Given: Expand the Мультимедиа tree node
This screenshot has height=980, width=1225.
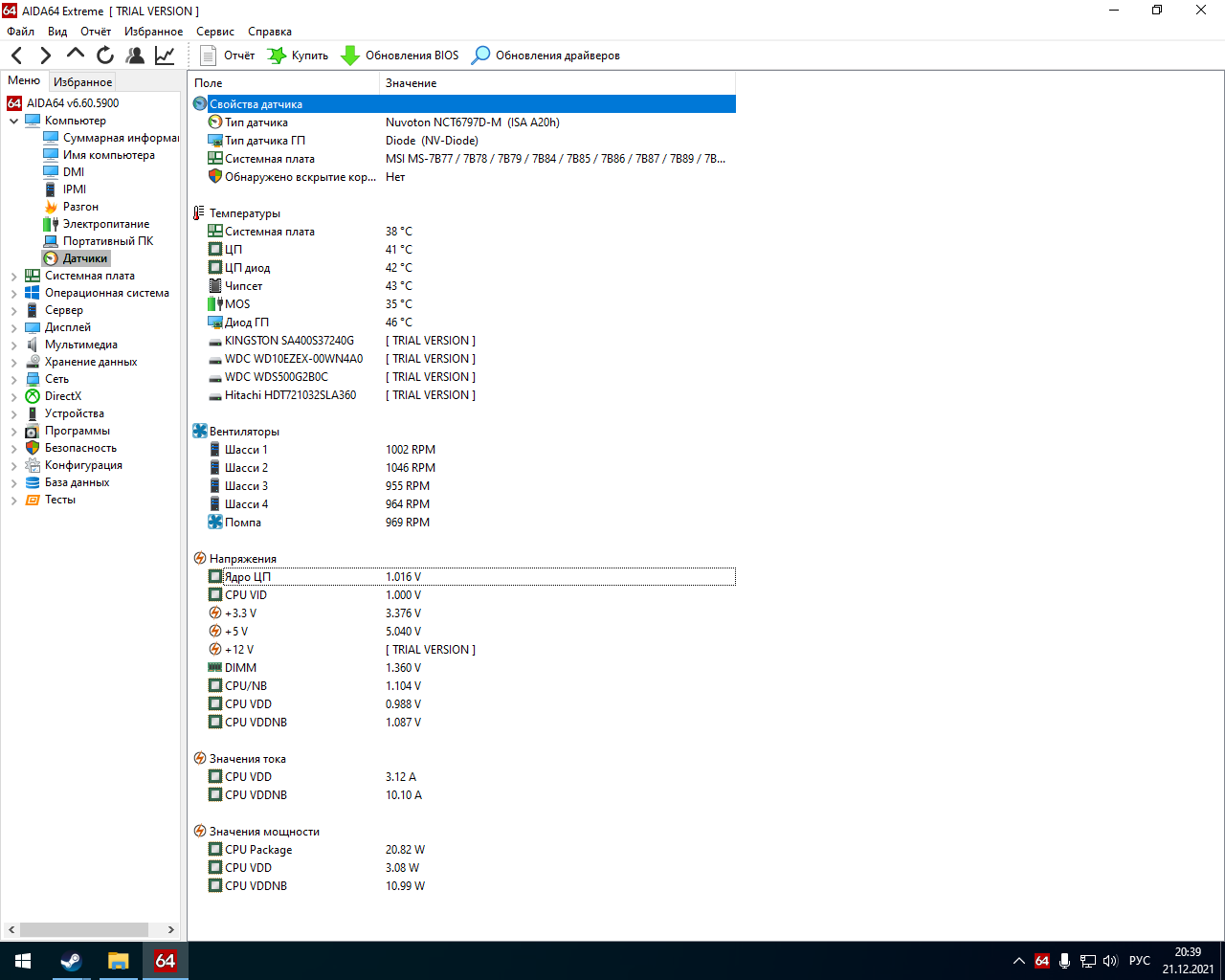Looking at the screenshot, I should click(13, 345).
